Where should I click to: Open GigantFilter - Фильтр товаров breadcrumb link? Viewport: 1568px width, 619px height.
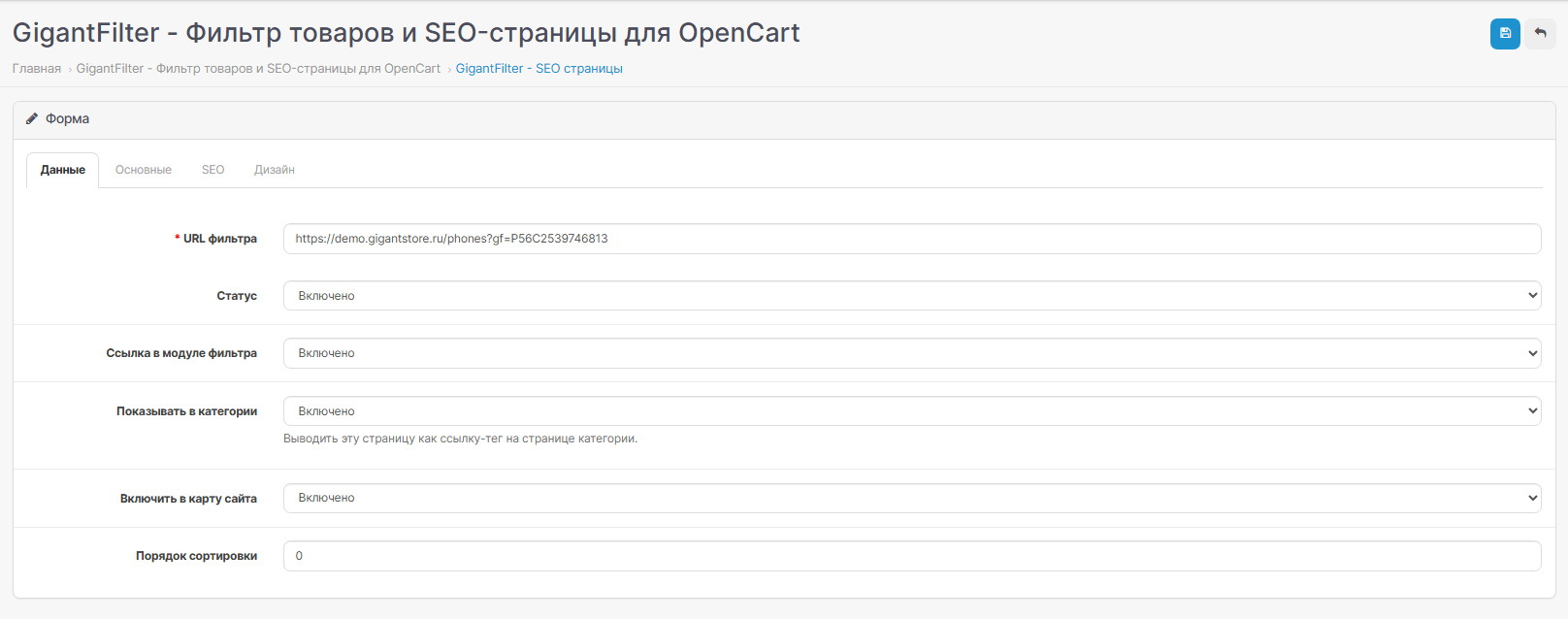click(x=258, y=69)
